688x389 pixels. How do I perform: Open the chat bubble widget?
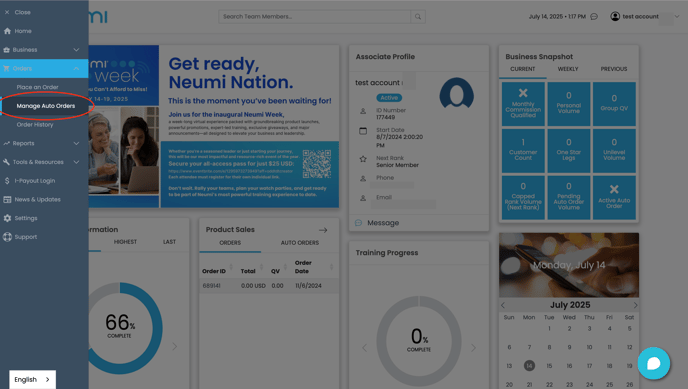pyautogui.click(x=653, y=363)
